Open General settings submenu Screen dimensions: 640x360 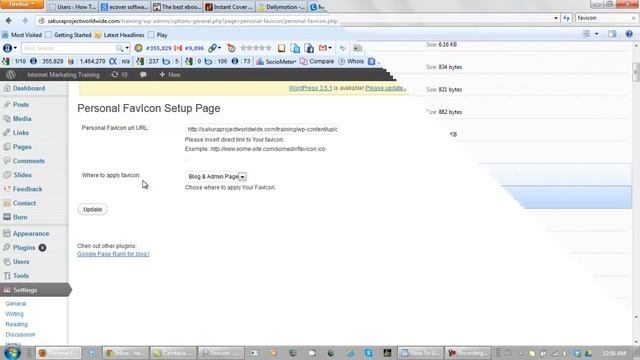point(16,304)
